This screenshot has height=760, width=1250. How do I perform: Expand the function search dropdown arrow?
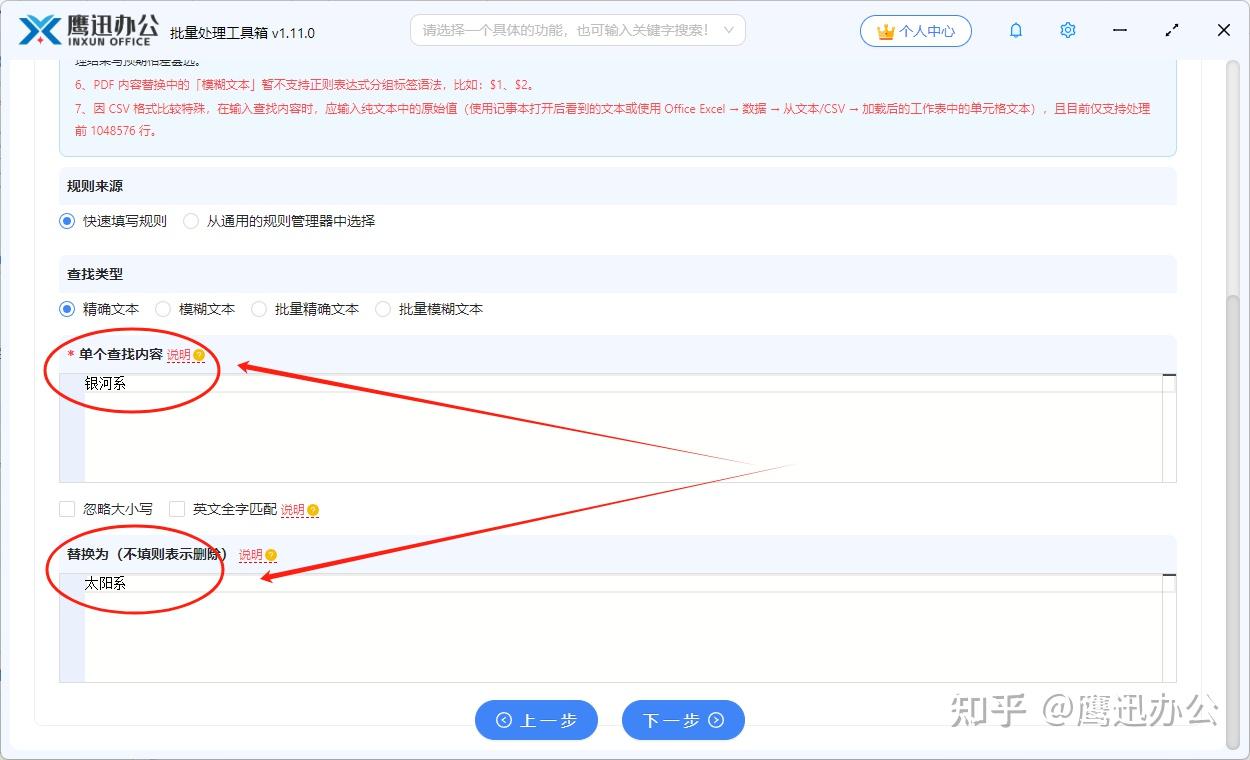coord(729,30)
